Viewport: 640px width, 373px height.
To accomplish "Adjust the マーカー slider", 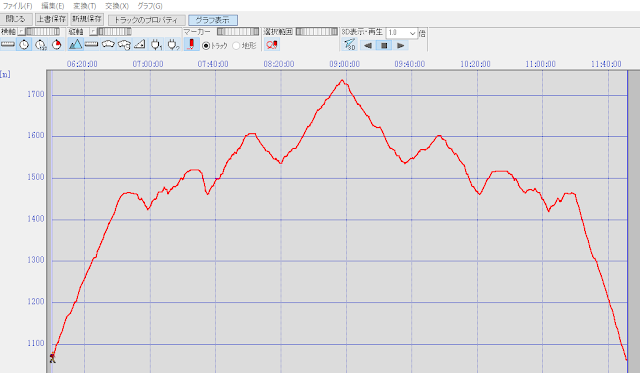I will click(x=238, y=32).
